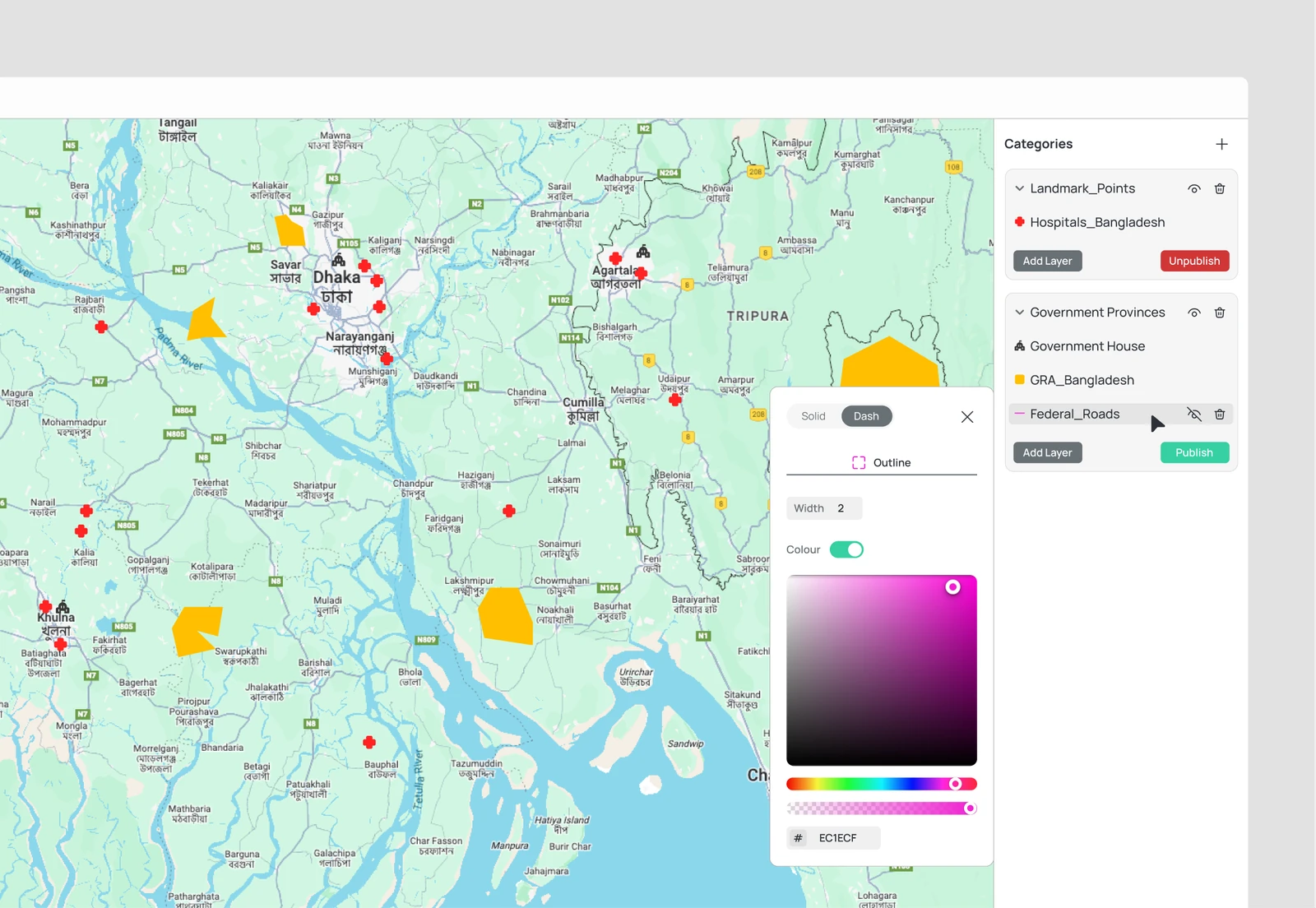
Task: Delete the Government Provinces category
Action: tap(1220, 313)
